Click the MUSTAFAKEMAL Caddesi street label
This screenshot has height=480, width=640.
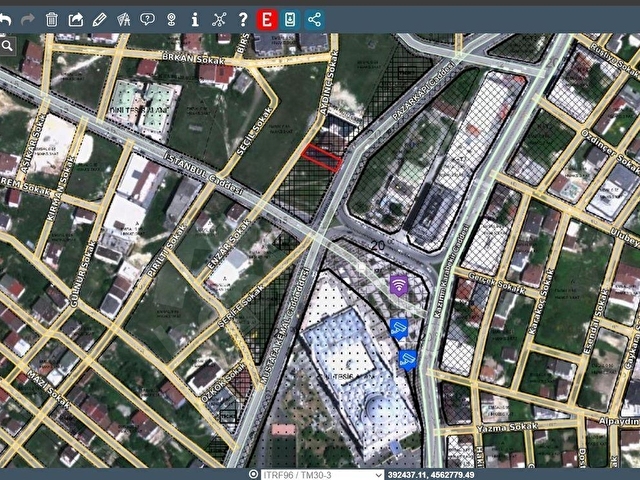[285, 326]
